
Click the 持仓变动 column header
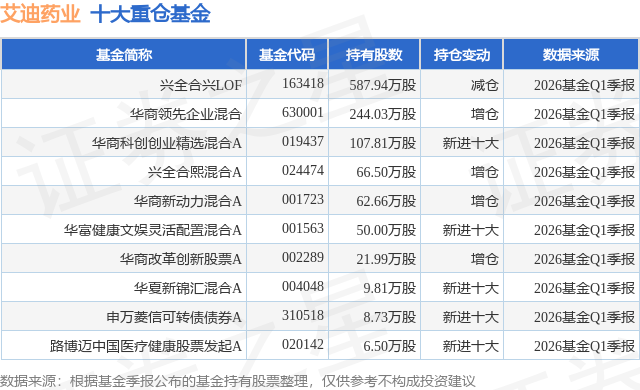462,55
